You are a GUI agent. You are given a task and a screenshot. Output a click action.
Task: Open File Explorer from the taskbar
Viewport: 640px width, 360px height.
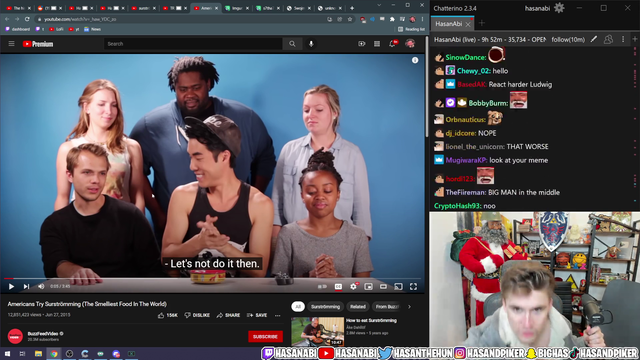[x=38, y=353]
